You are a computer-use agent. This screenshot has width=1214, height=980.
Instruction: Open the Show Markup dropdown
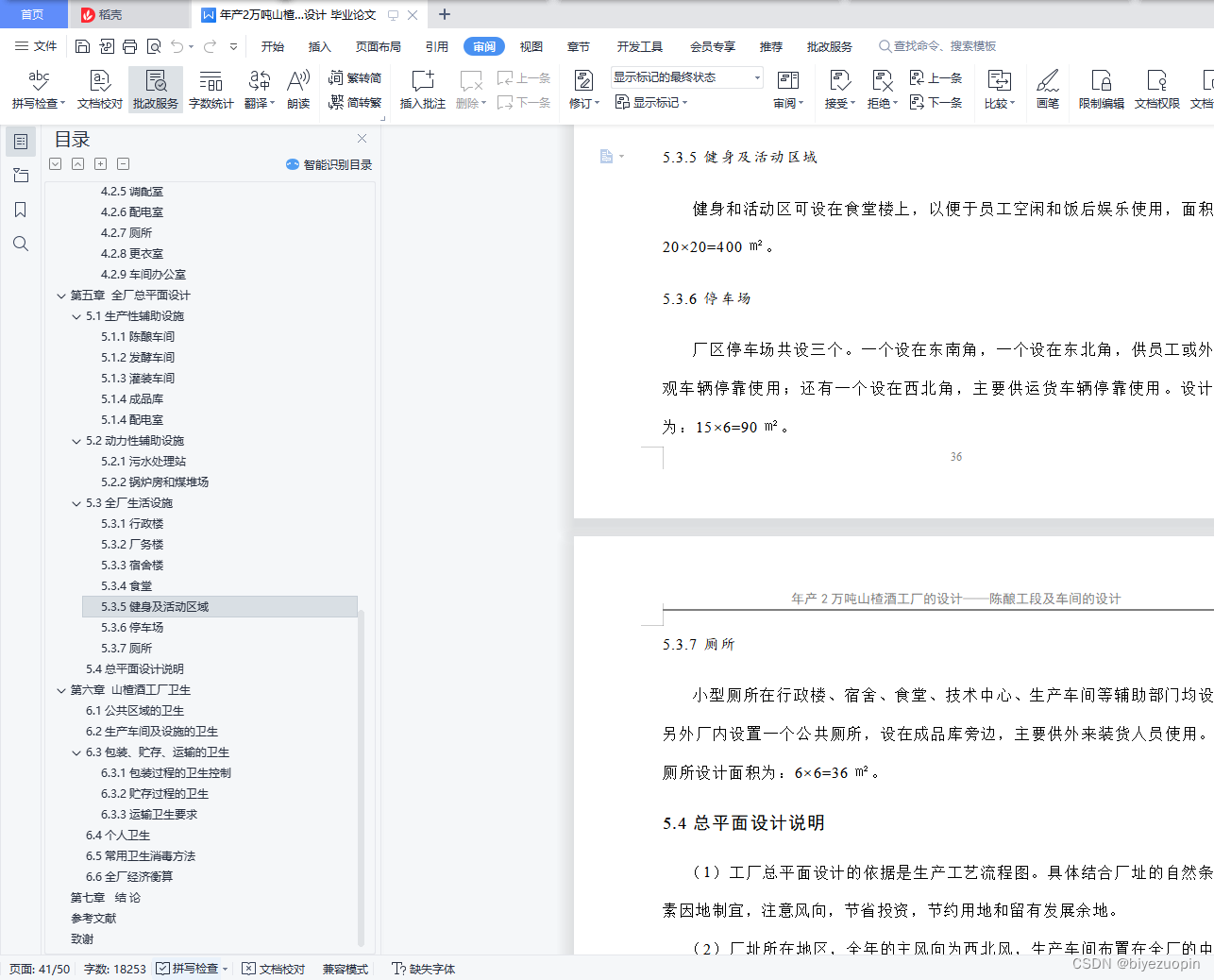point(651,102)
